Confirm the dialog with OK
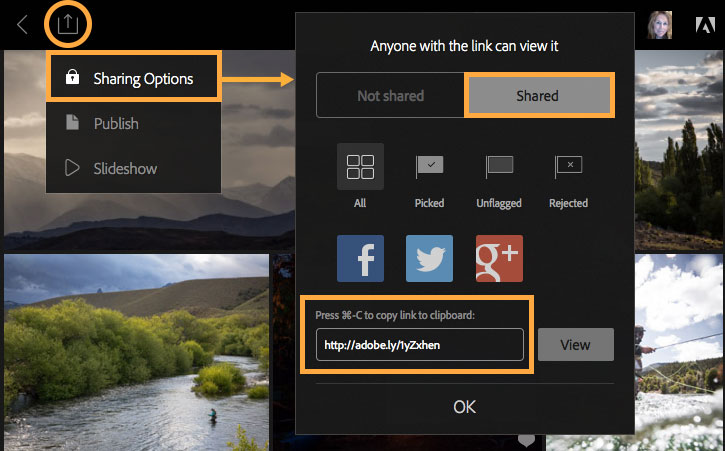 [x=464, y=407]
